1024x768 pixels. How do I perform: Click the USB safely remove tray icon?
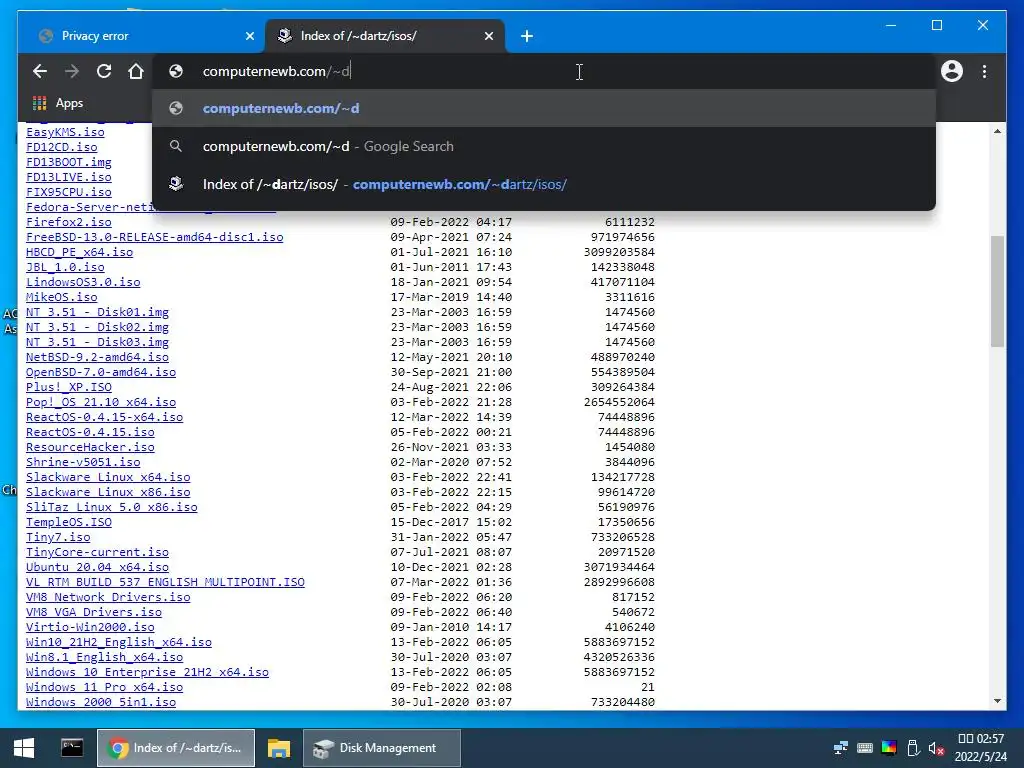pos(913,748)
